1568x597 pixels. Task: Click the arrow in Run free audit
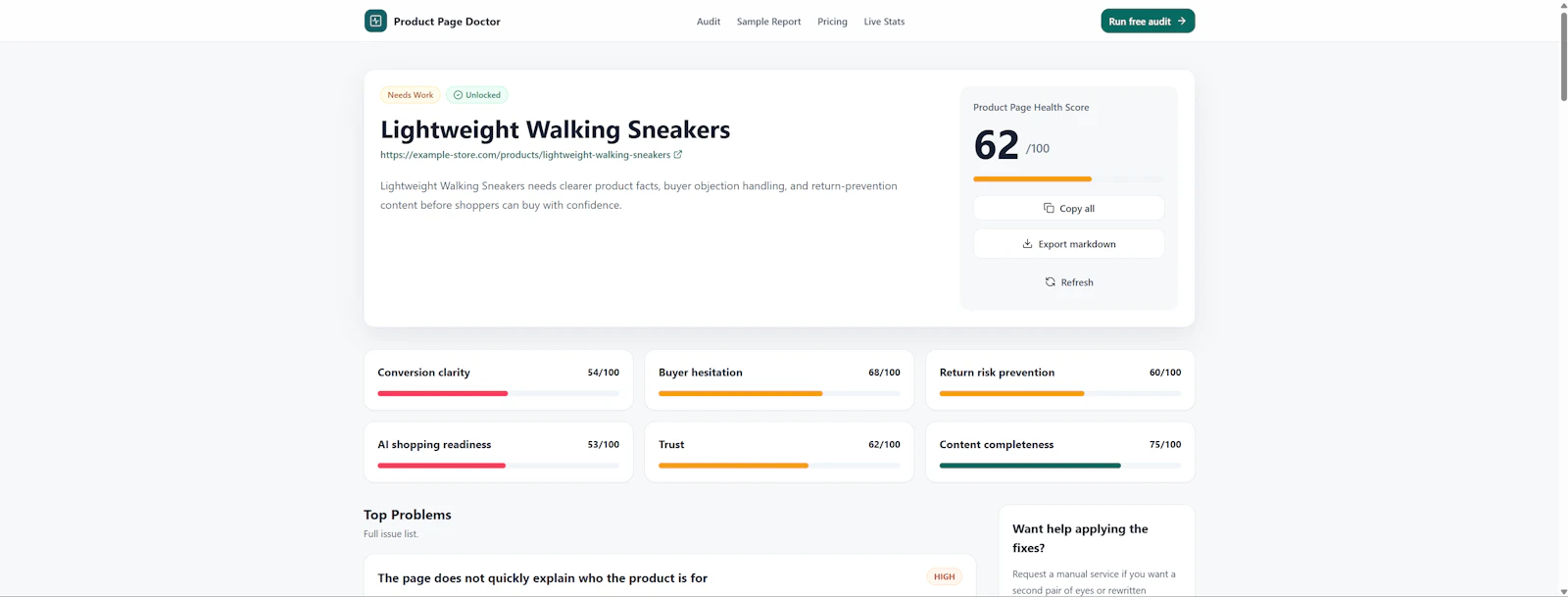pos(1182,21)
